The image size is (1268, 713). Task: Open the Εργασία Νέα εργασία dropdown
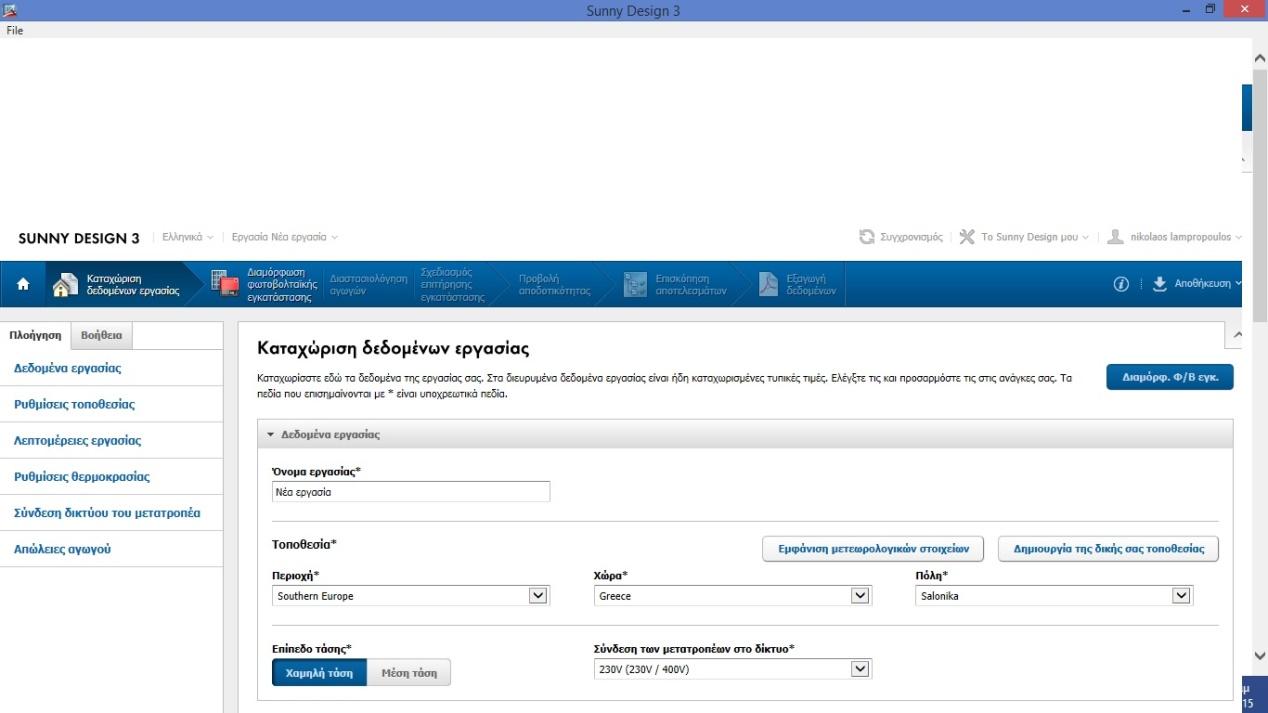(x=285, y=237)
